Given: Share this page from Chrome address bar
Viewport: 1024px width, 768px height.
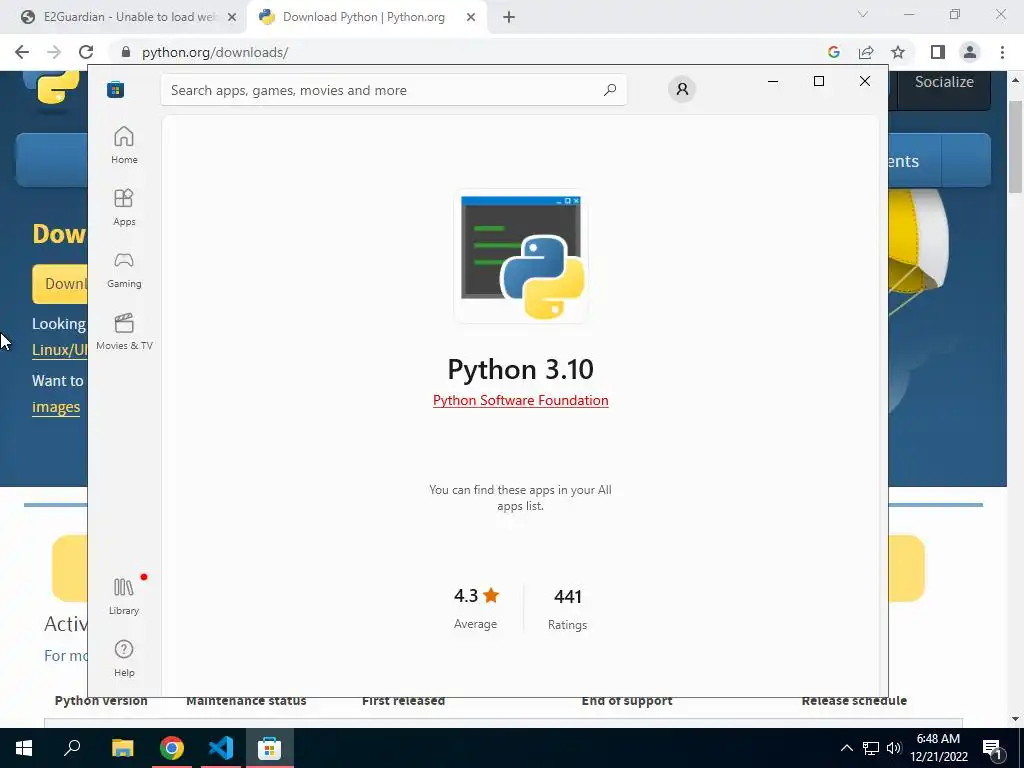Looking at the screenshot, I should [866, 52].
